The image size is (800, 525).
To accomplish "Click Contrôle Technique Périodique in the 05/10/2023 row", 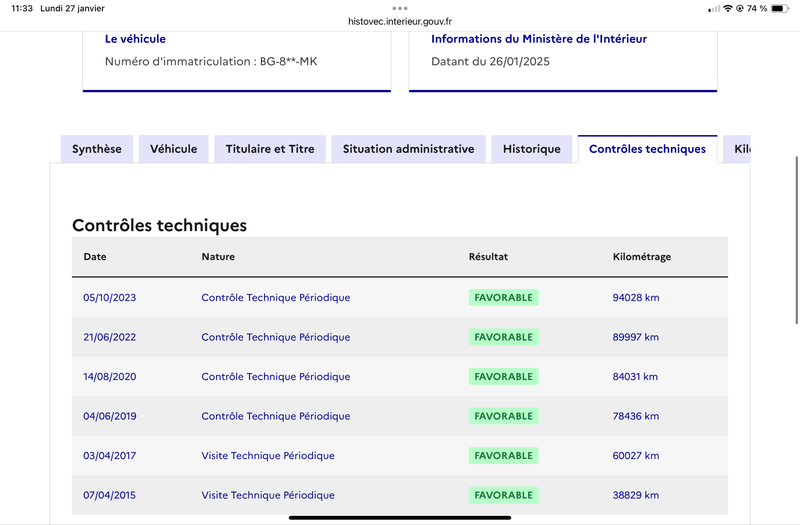I will tap(276, 297).
